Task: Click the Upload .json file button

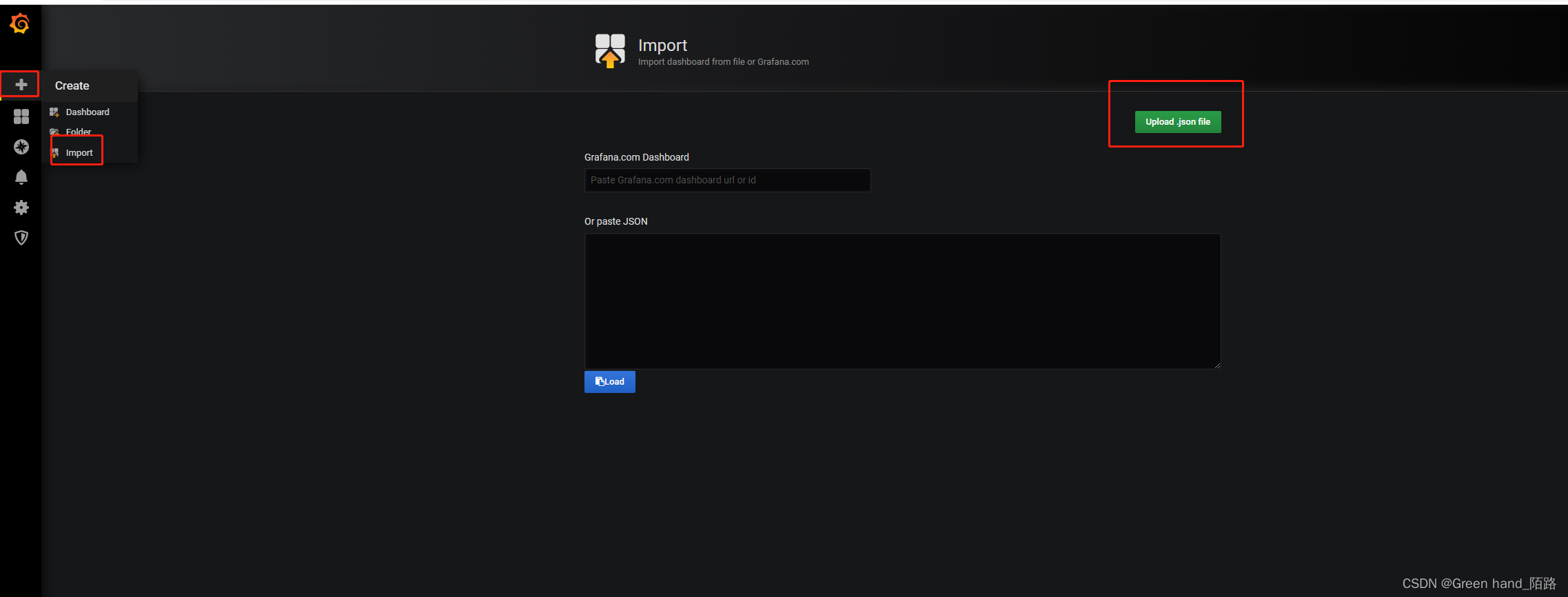Action: [x=1178, y=122]
